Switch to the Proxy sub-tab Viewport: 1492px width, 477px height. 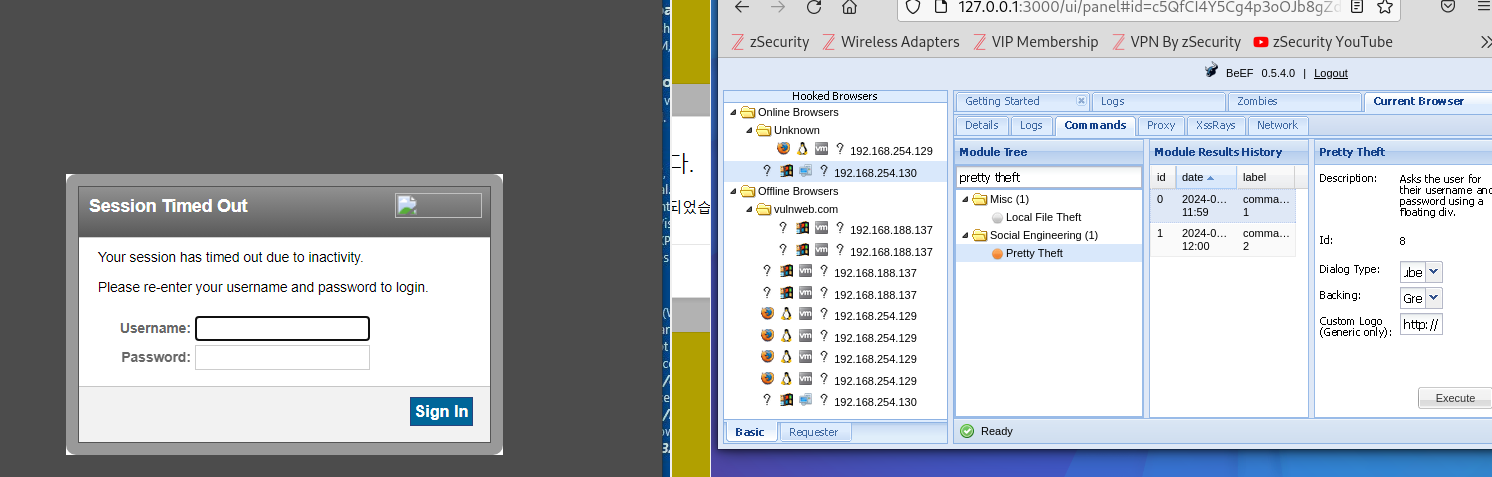[x=1161, y=125]
